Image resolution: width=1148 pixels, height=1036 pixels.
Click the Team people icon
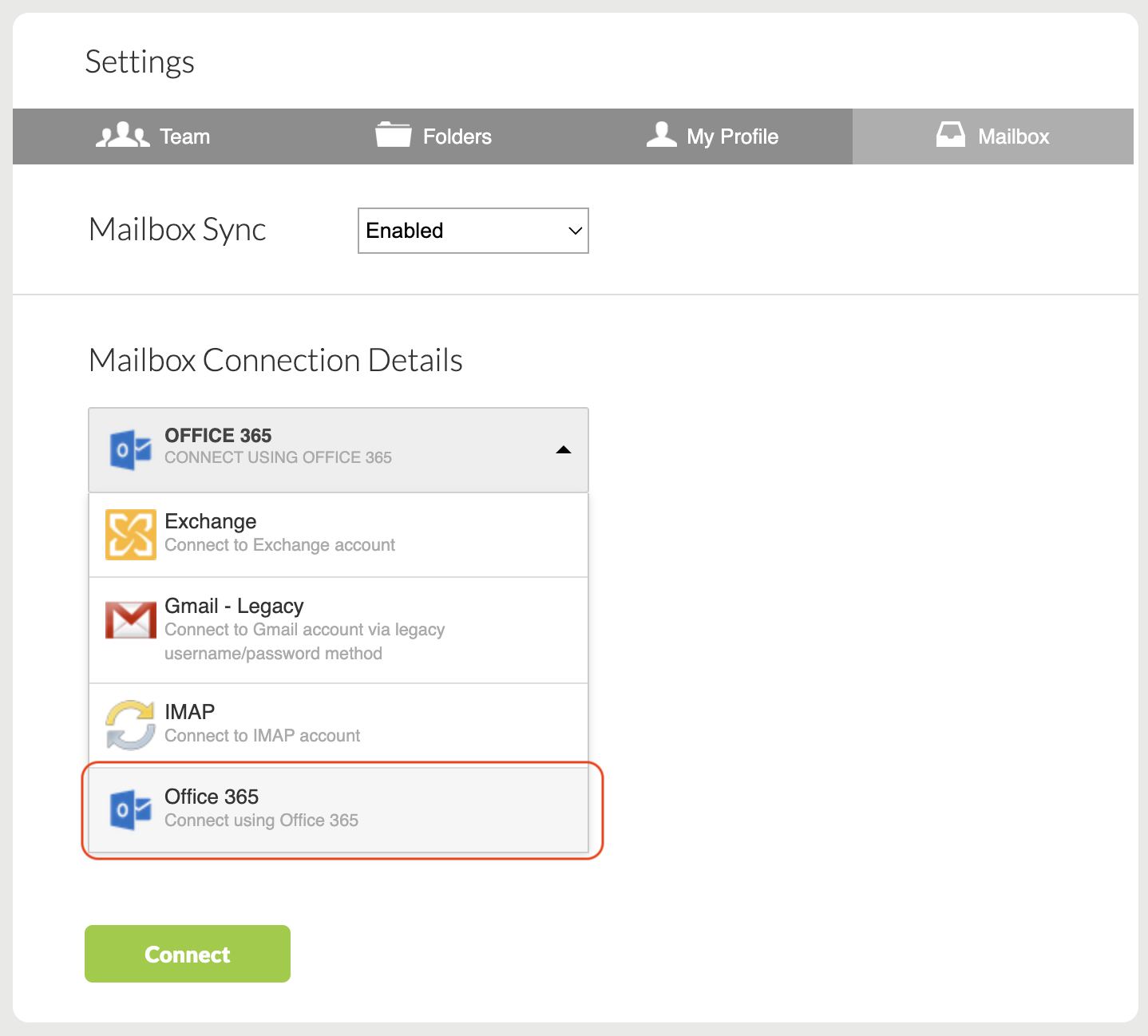122,136
